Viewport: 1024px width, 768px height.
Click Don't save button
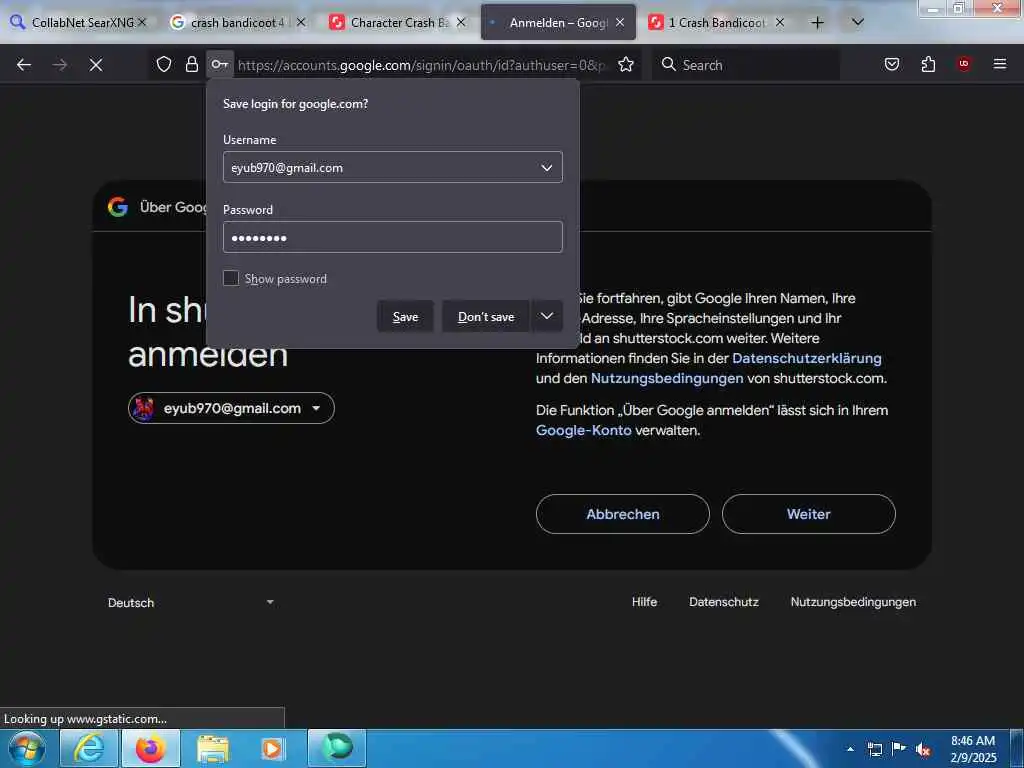(486, 316)
